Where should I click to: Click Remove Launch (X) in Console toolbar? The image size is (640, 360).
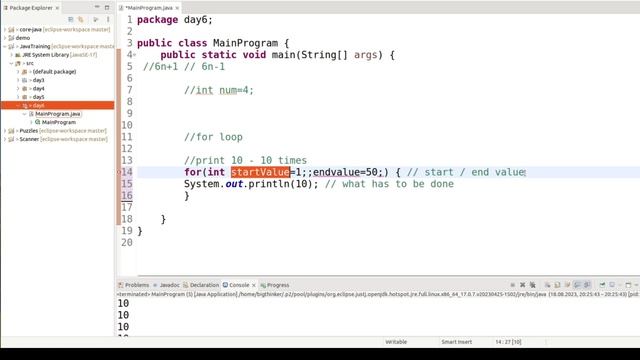[522, 285]
